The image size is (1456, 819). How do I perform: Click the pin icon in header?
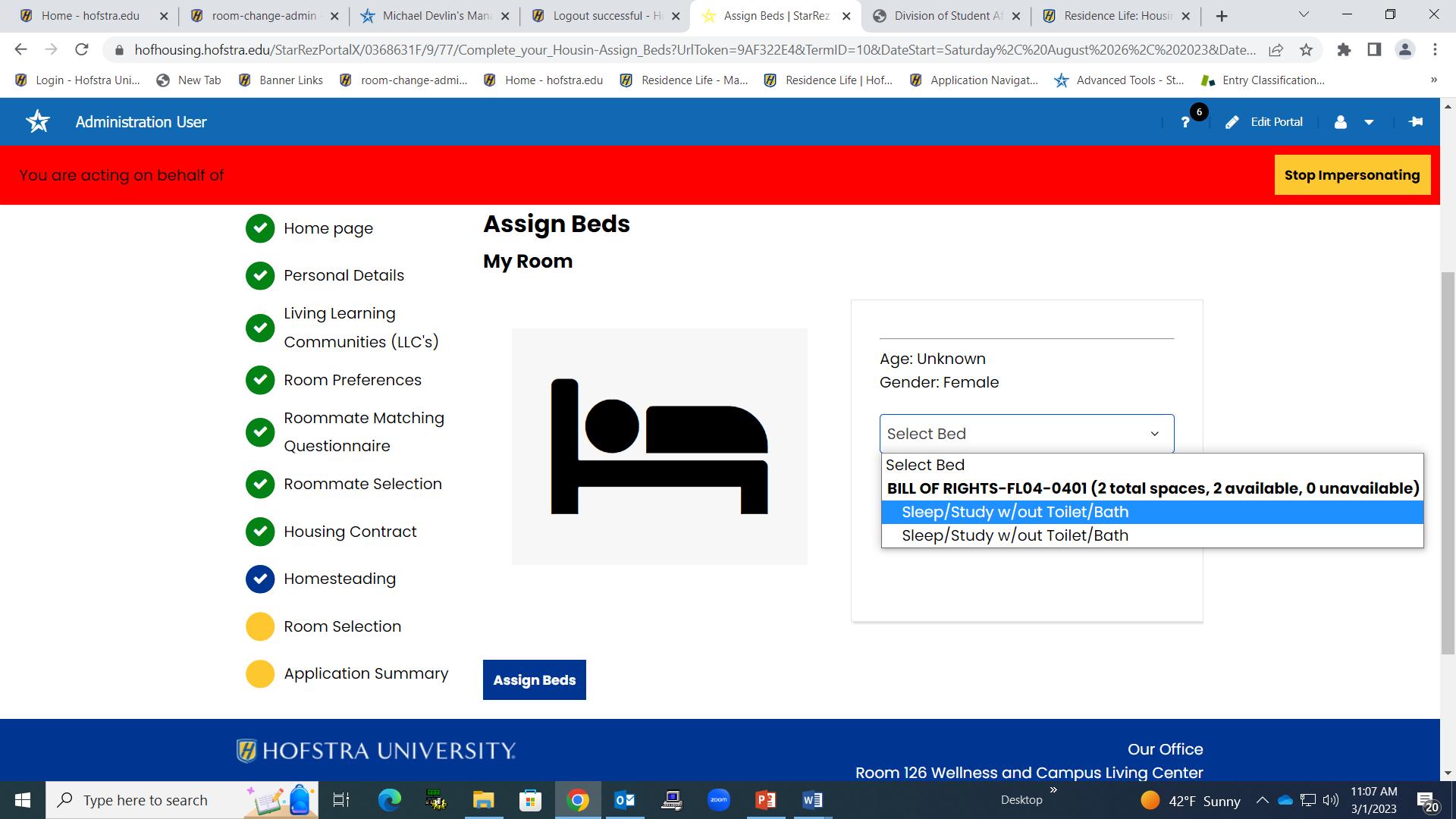coord(1416,122)
